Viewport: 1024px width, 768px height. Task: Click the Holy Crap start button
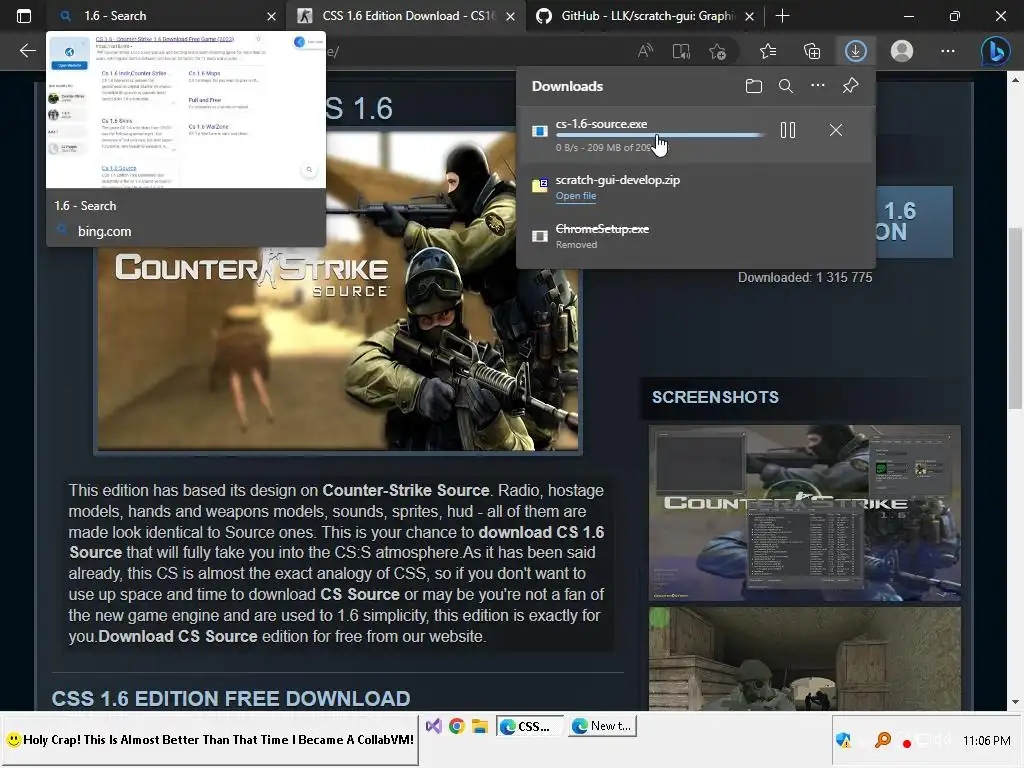point(210,741)
